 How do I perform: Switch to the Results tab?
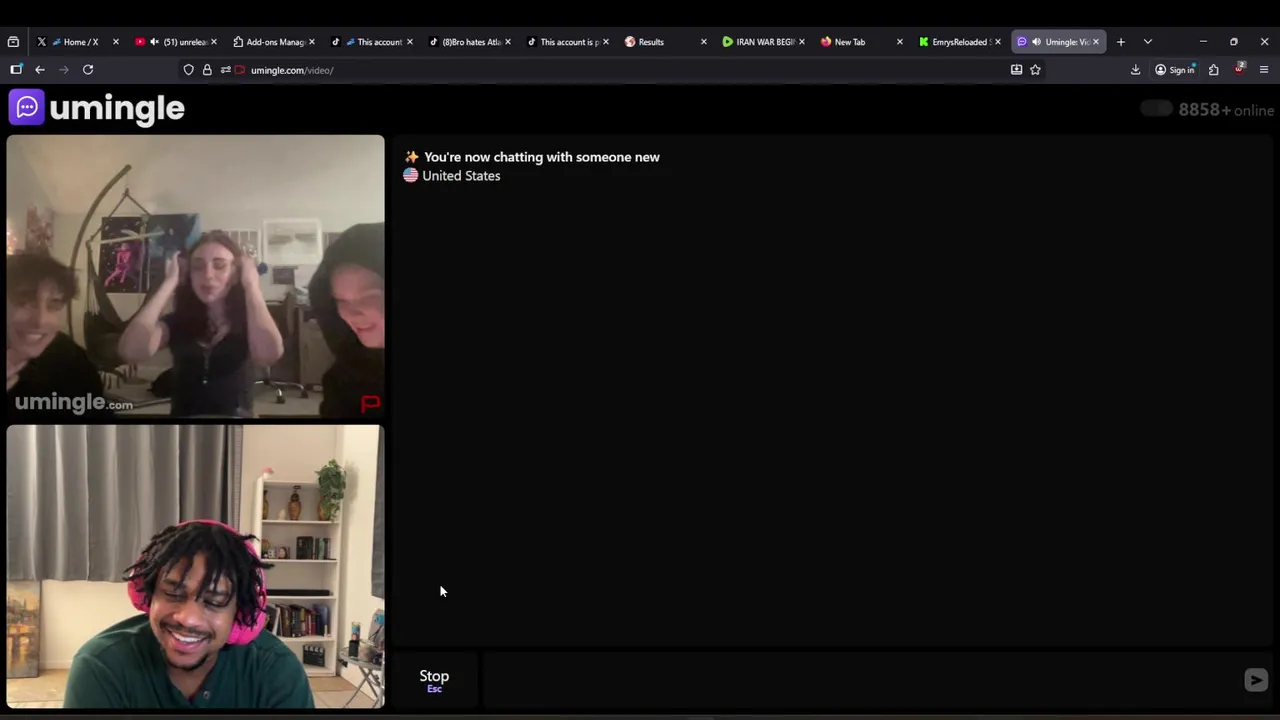click(666, 42)
